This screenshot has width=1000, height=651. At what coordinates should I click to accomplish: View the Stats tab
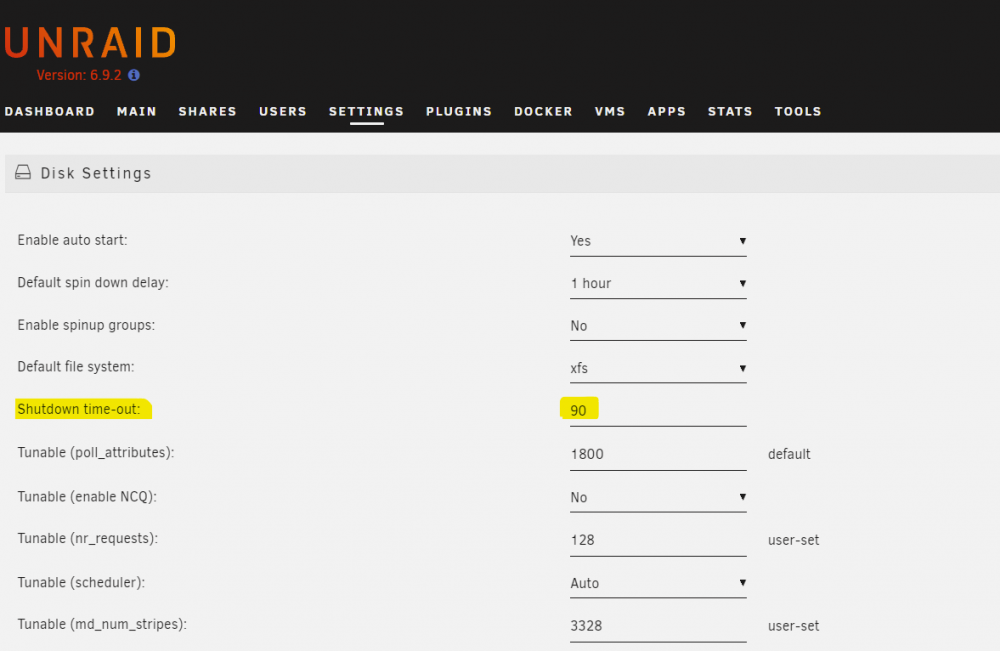pyautogui.click(x=730, y=112)
